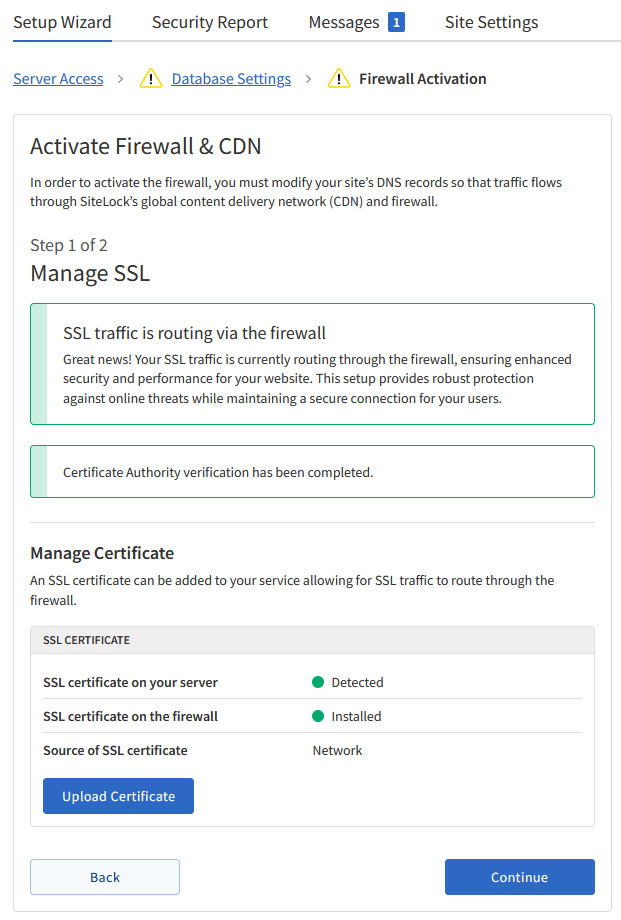Open the Setup Wizard tab
This screenshot has height=920, width=621.
tap(62, 22)
